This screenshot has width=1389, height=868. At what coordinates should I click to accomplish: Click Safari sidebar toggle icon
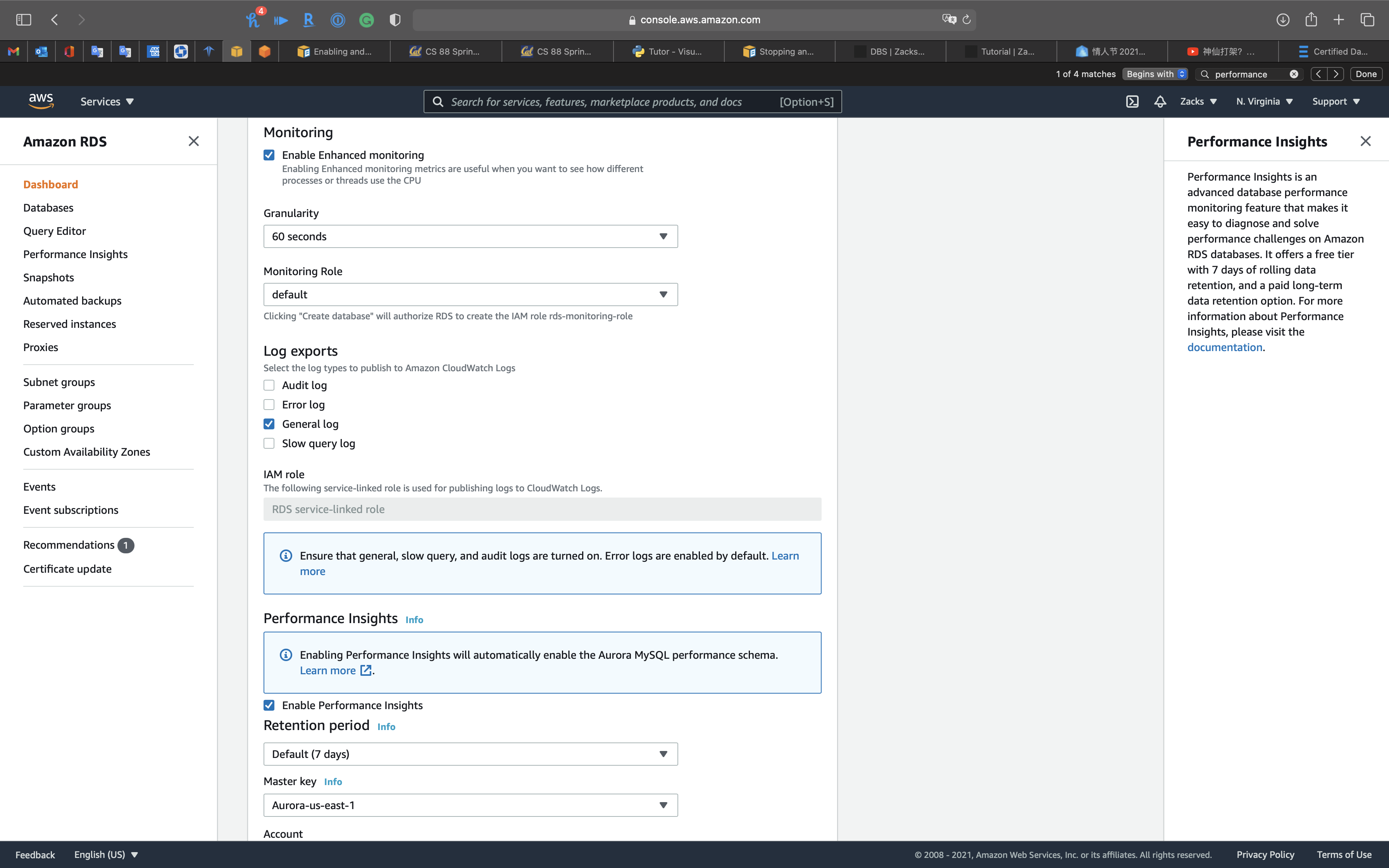(24, 19)
